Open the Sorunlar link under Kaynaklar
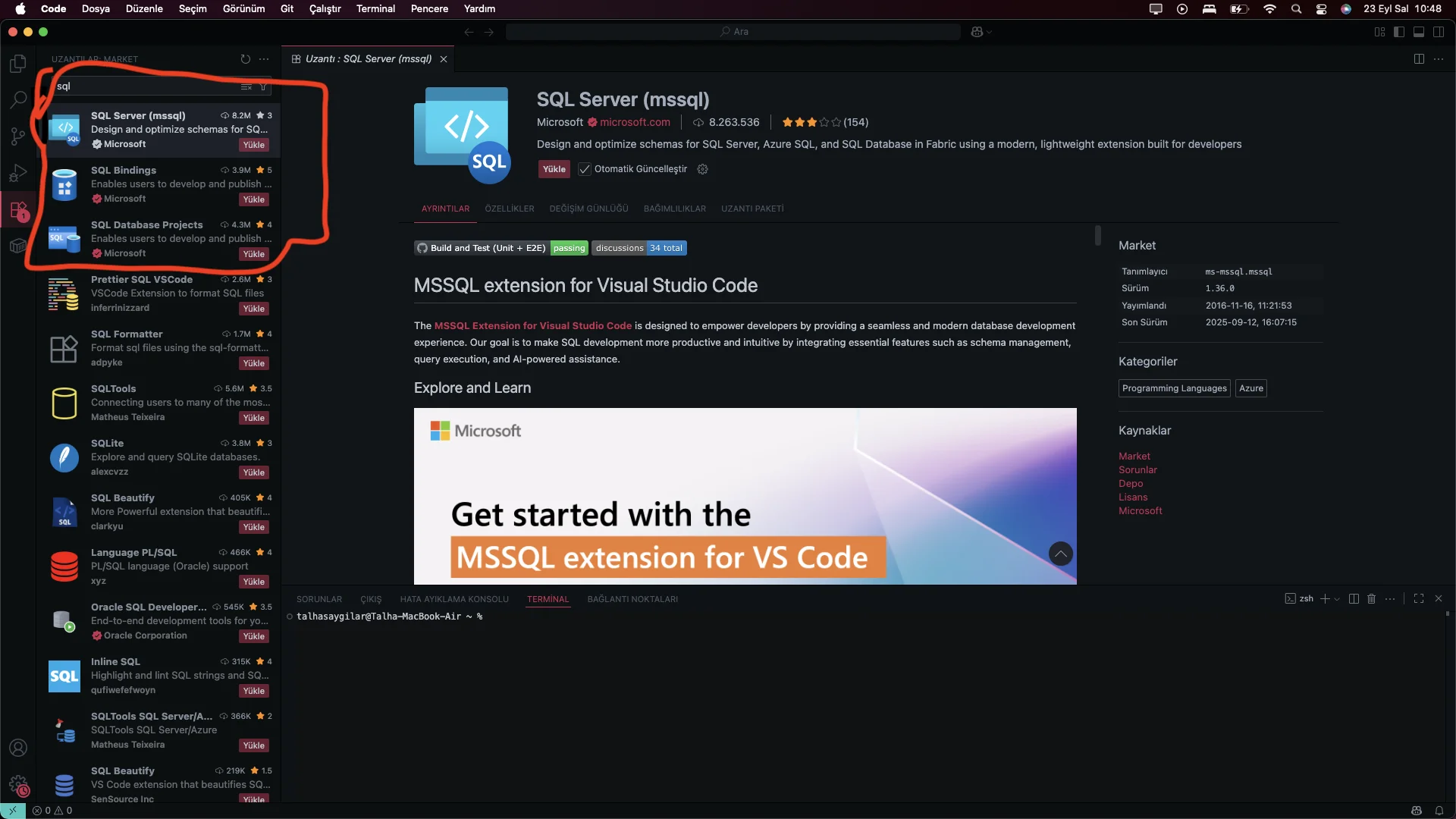1456x819 pixels. (1137, 470)
